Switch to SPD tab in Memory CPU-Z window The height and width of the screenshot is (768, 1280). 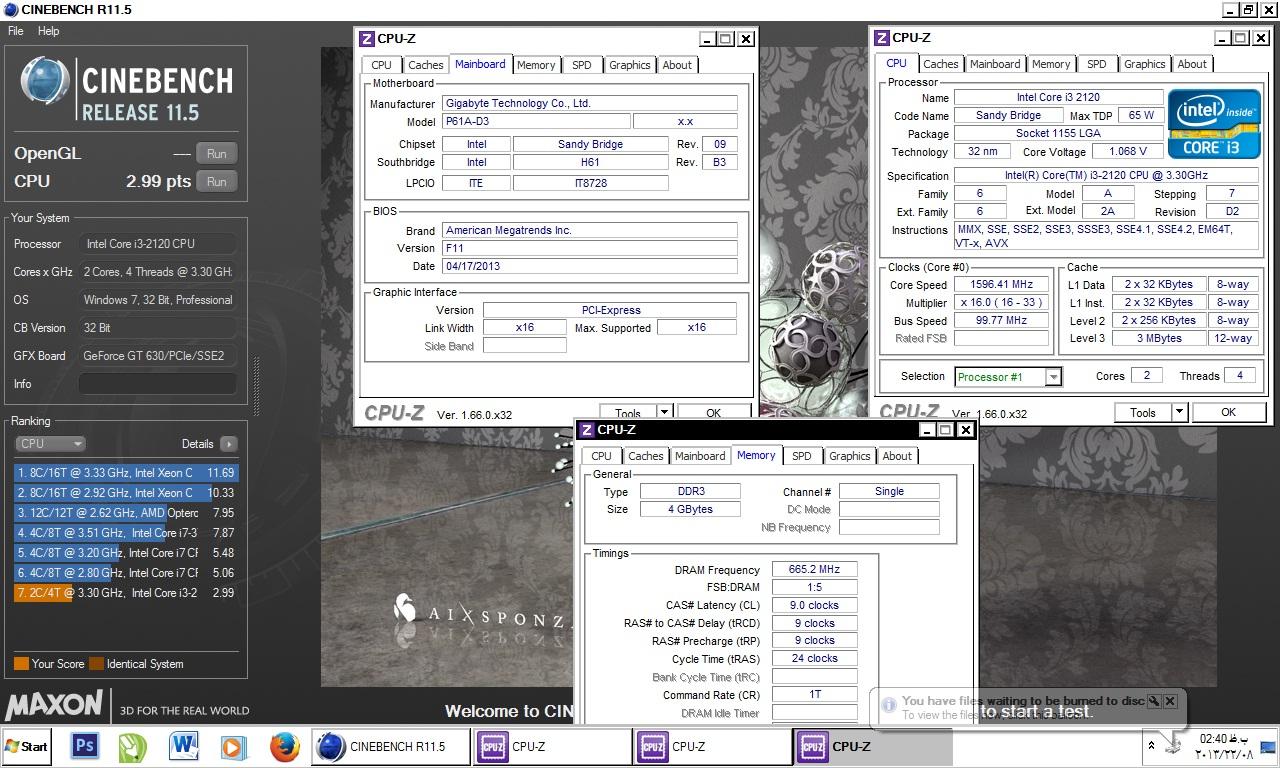click(x=802, y=456)
